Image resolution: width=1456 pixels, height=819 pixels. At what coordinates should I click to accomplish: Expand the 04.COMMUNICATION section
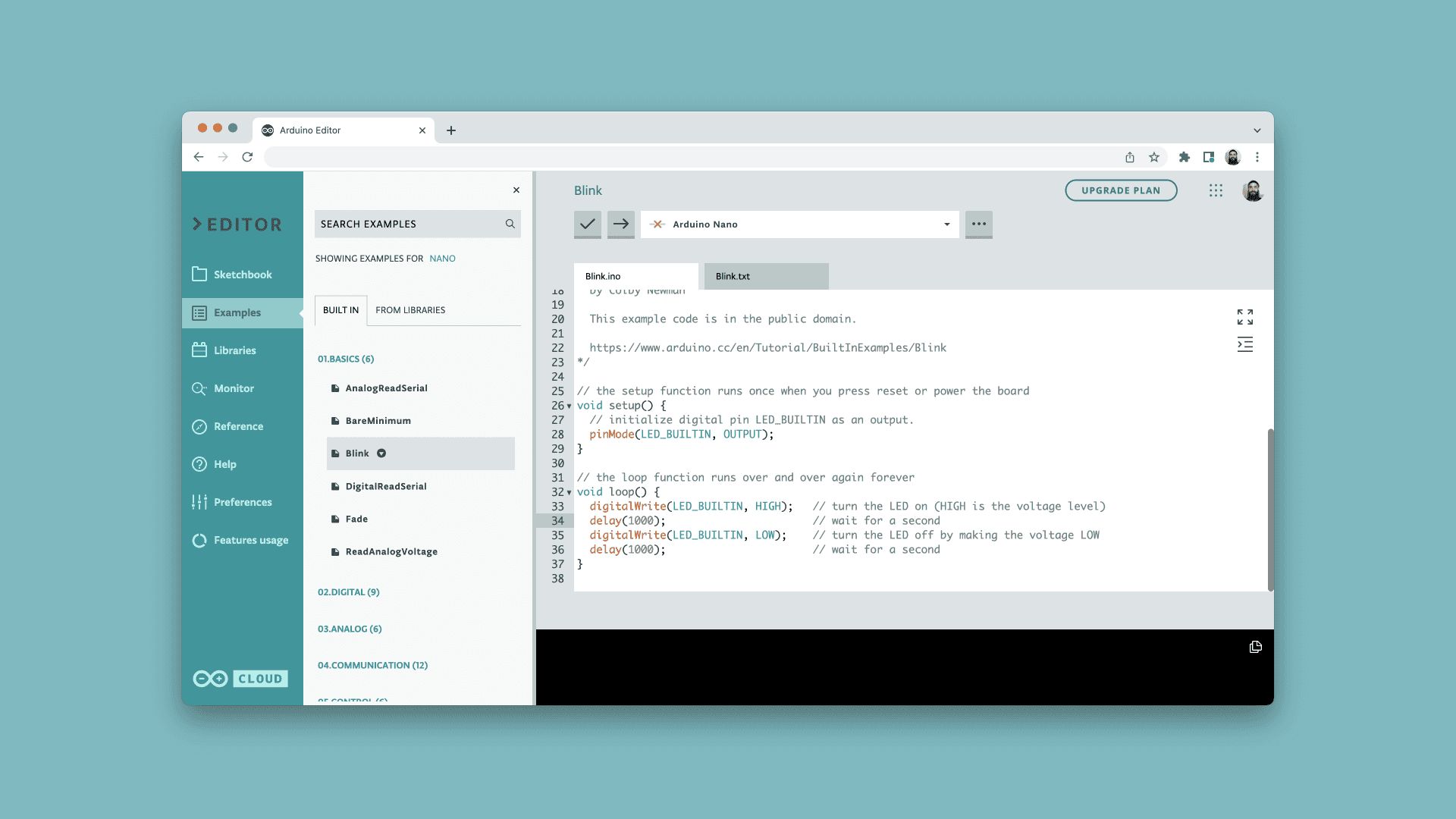click(x=373, y=664)
